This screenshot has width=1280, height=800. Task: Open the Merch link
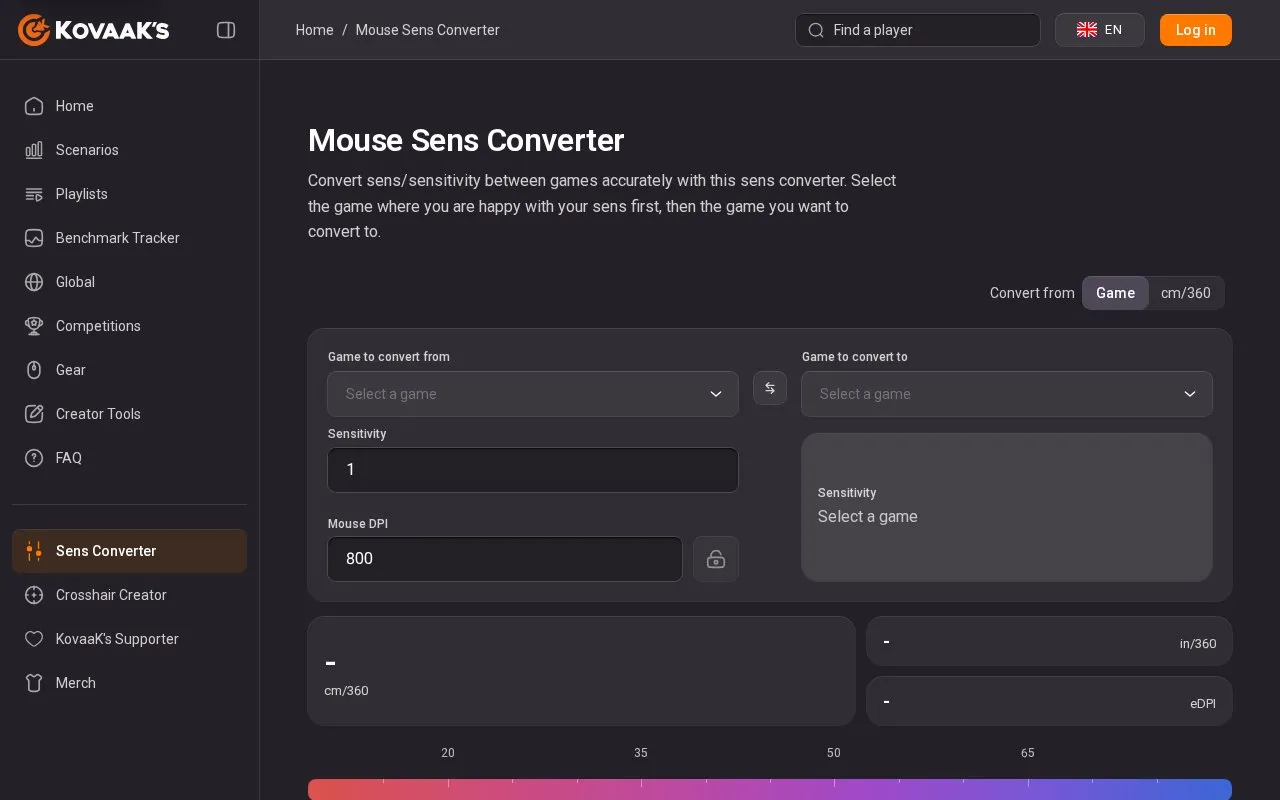point(129,683)
